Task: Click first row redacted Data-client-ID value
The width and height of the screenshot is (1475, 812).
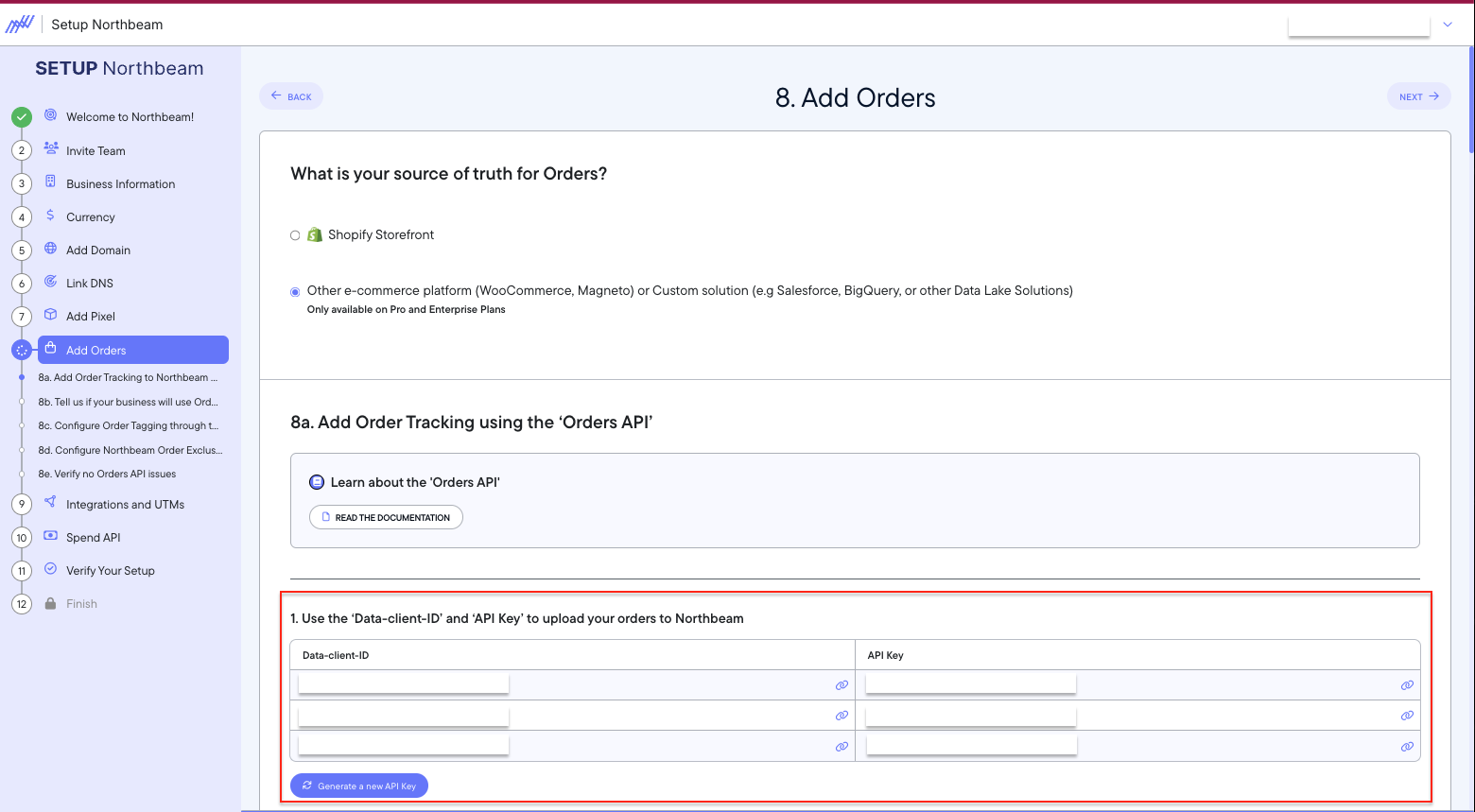Action: coord(404,683)
